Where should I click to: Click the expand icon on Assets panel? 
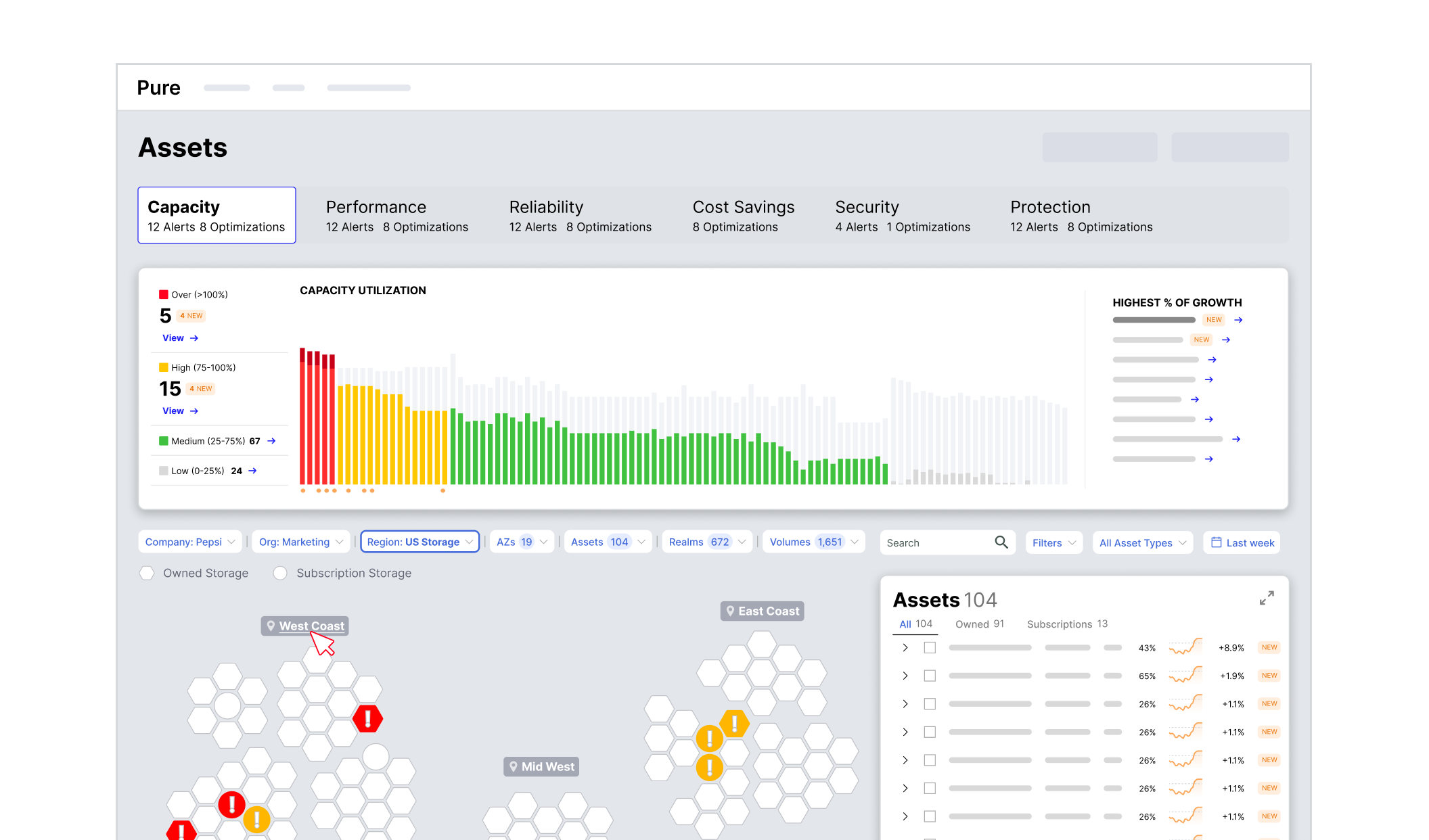1267,598
